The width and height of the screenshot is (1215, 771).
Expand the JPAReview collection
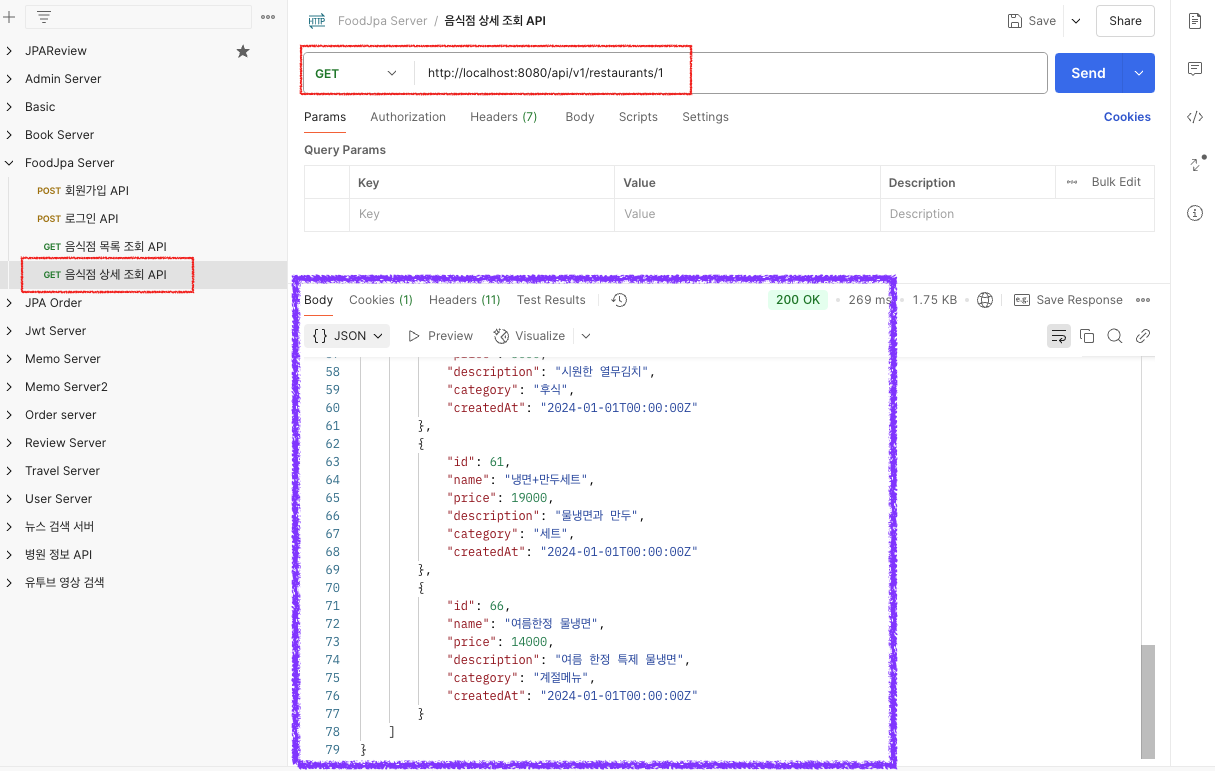[x=9, y=51]
